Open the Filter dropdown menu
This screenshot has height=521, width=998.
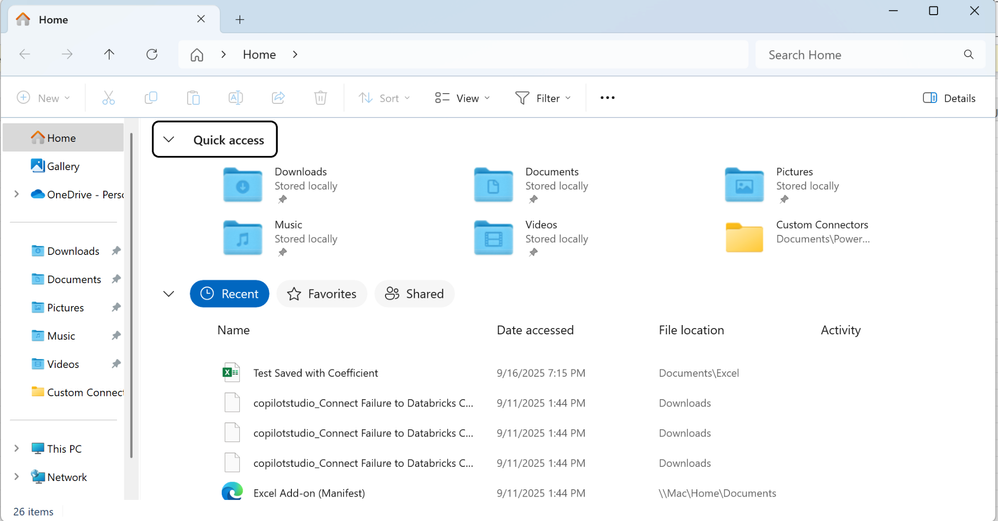[x=543, y=98]
